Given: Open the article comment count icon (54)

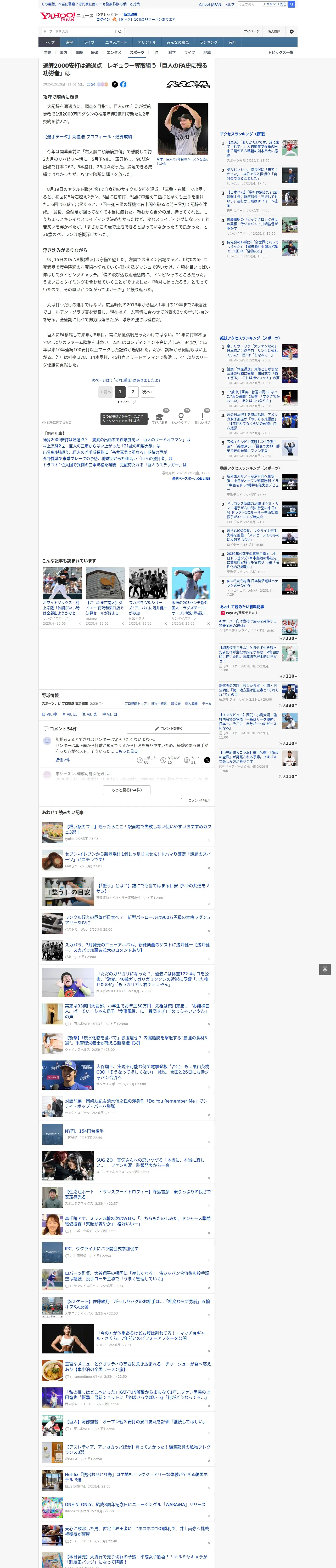Looking at the screenshot, I should [x=91, y=85].
